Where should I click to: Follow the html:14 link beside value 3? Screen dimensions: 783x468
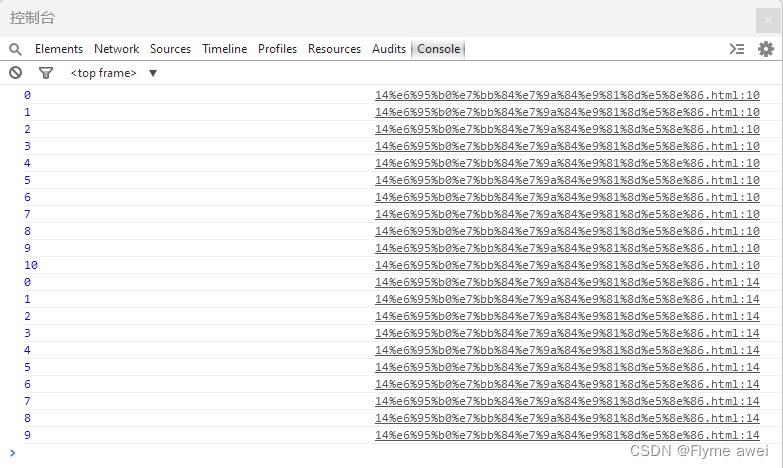[567, 333]
